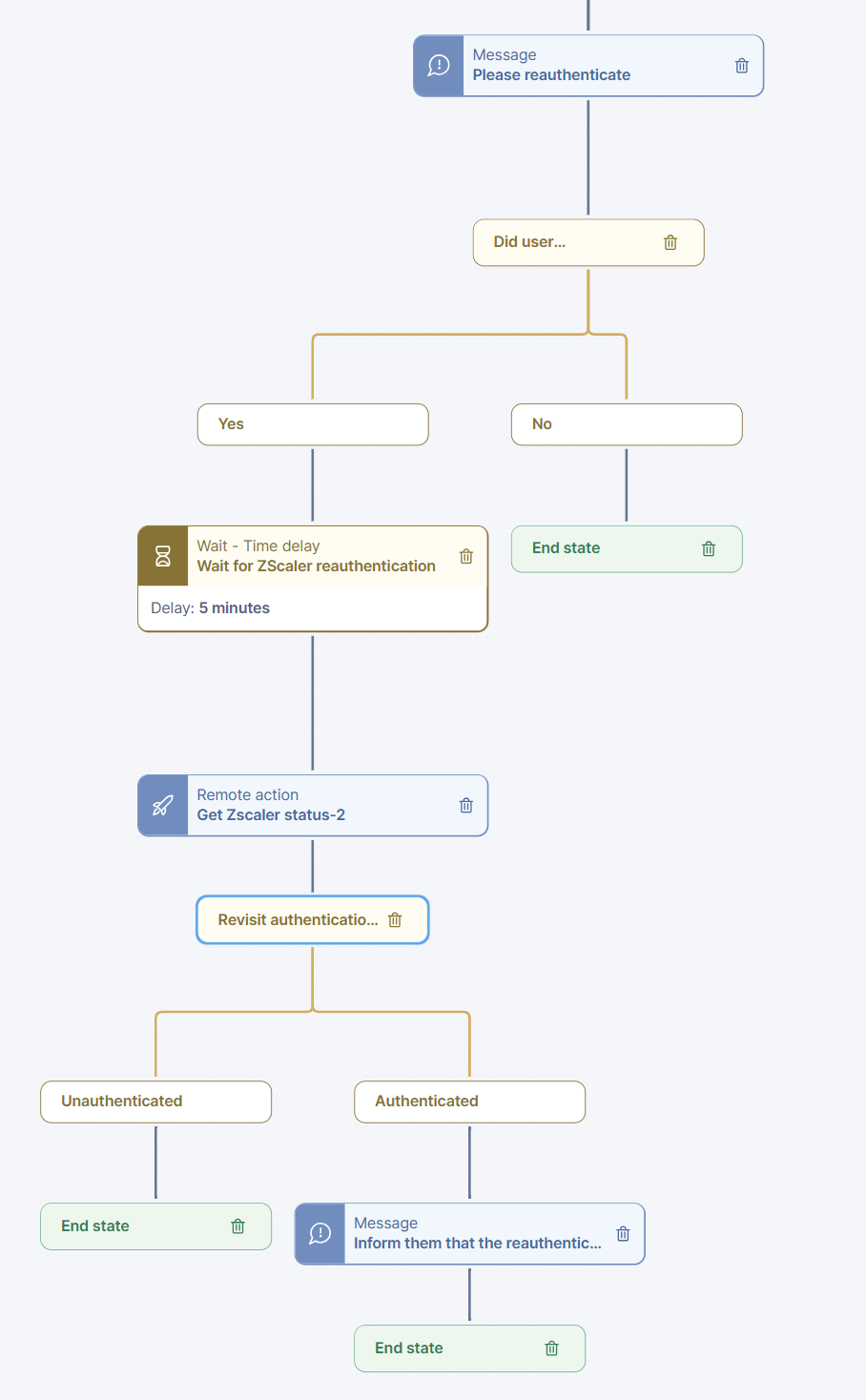
Task: Delete the 'Please reauthenticate' message node
Action: [741, 66]
